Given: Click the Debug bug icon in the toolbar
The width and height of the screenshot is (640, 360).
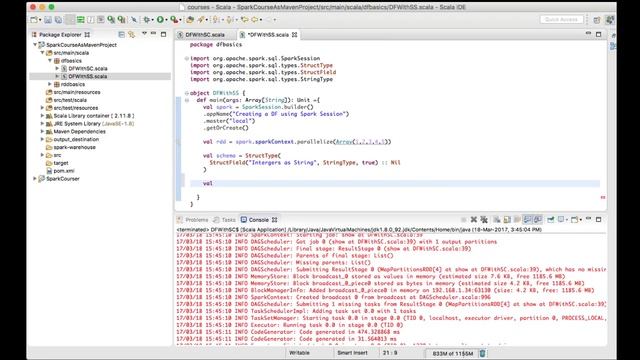Looking at the screenshot, I should click(x=147, y=19).
